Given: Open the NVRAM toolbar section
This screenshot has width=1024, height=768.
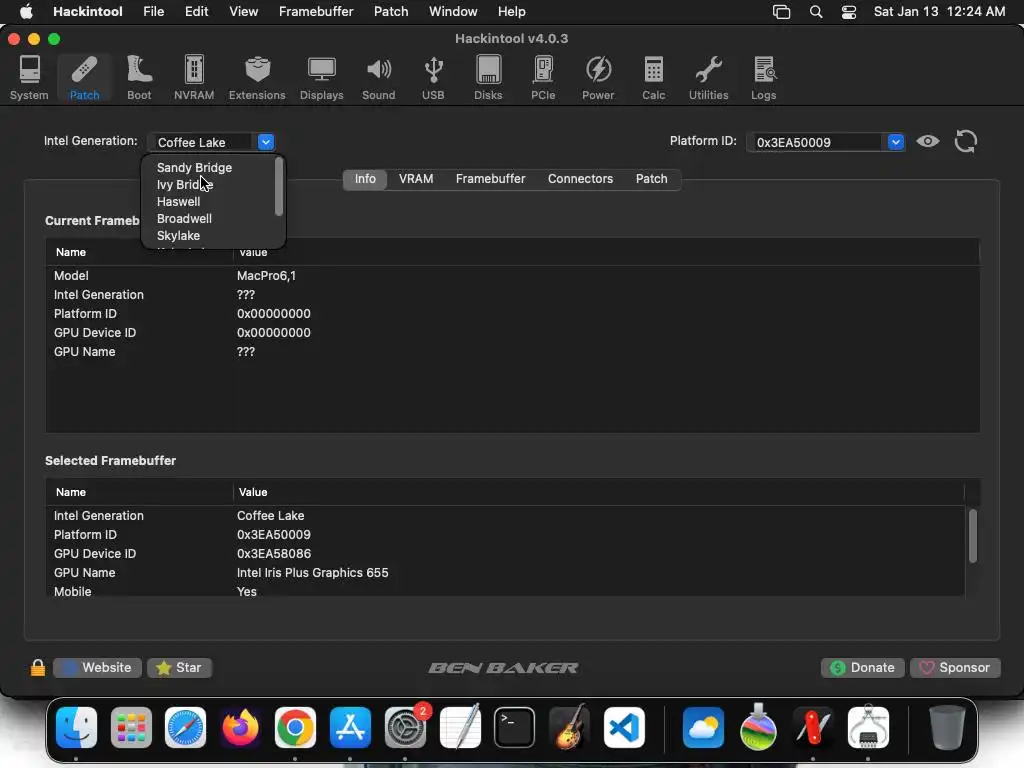Looking at the screenshot, I should (x=194, y=78).
